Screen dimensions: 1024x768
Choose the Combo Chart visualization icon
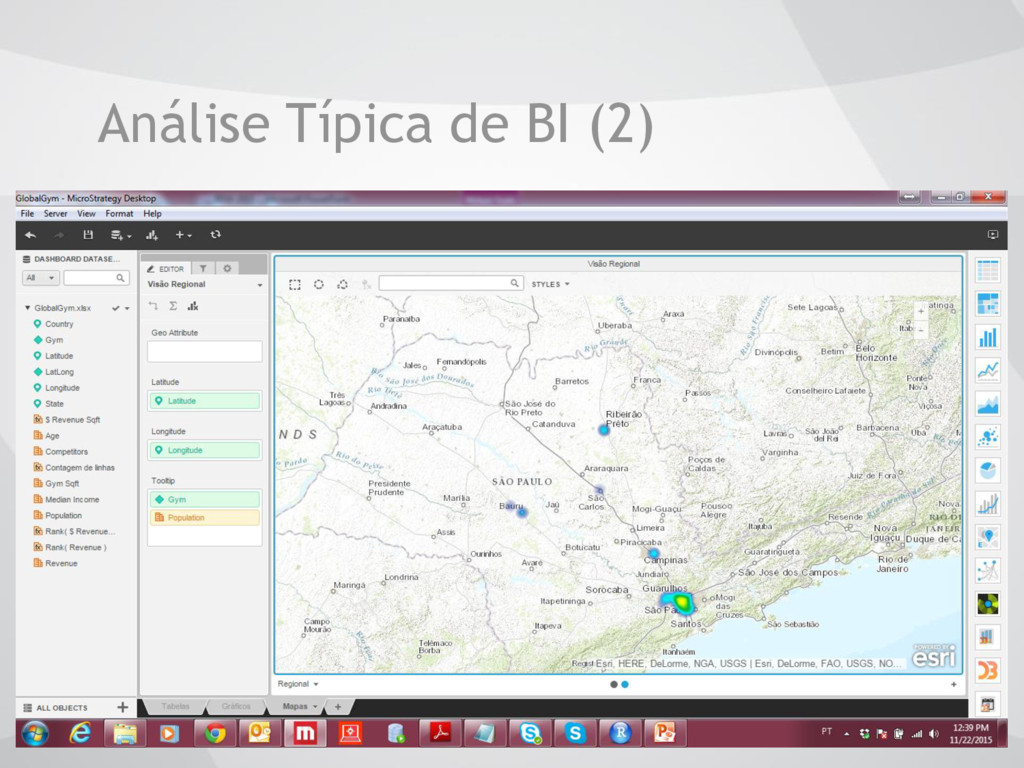(x=987, y=504)
